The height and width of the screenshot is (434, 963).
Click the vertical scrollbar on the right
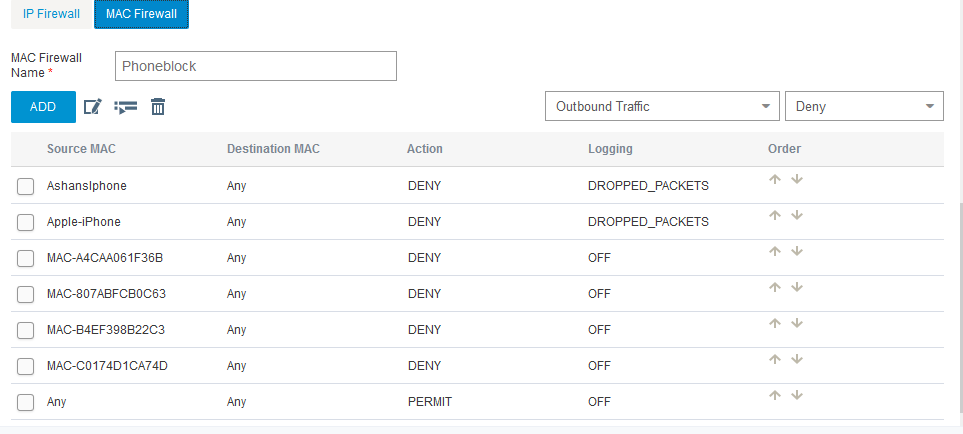(x=958, y=300)
